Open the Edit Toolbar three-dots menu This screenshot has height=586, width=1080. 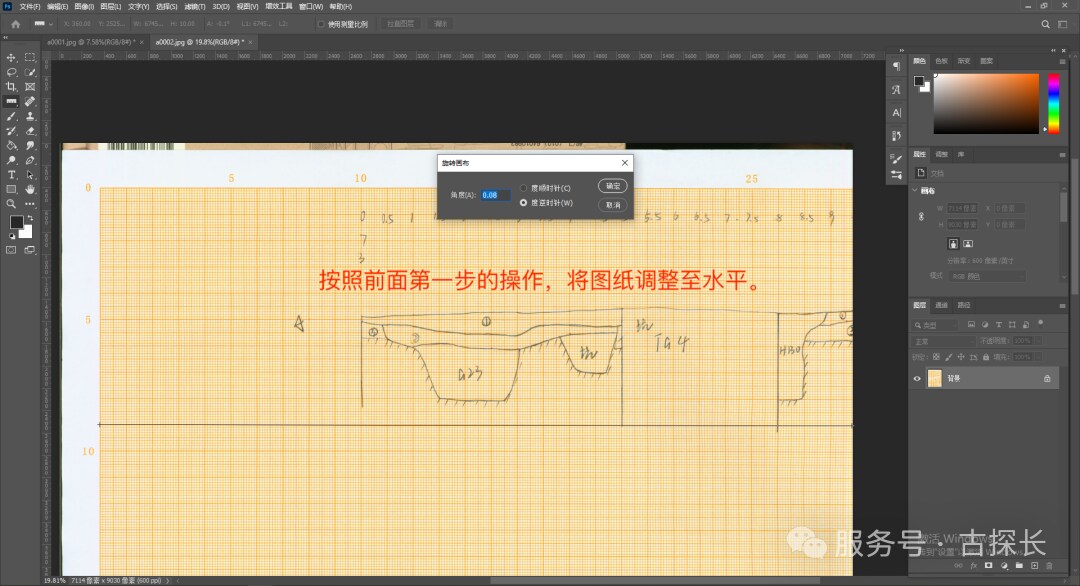30,204
